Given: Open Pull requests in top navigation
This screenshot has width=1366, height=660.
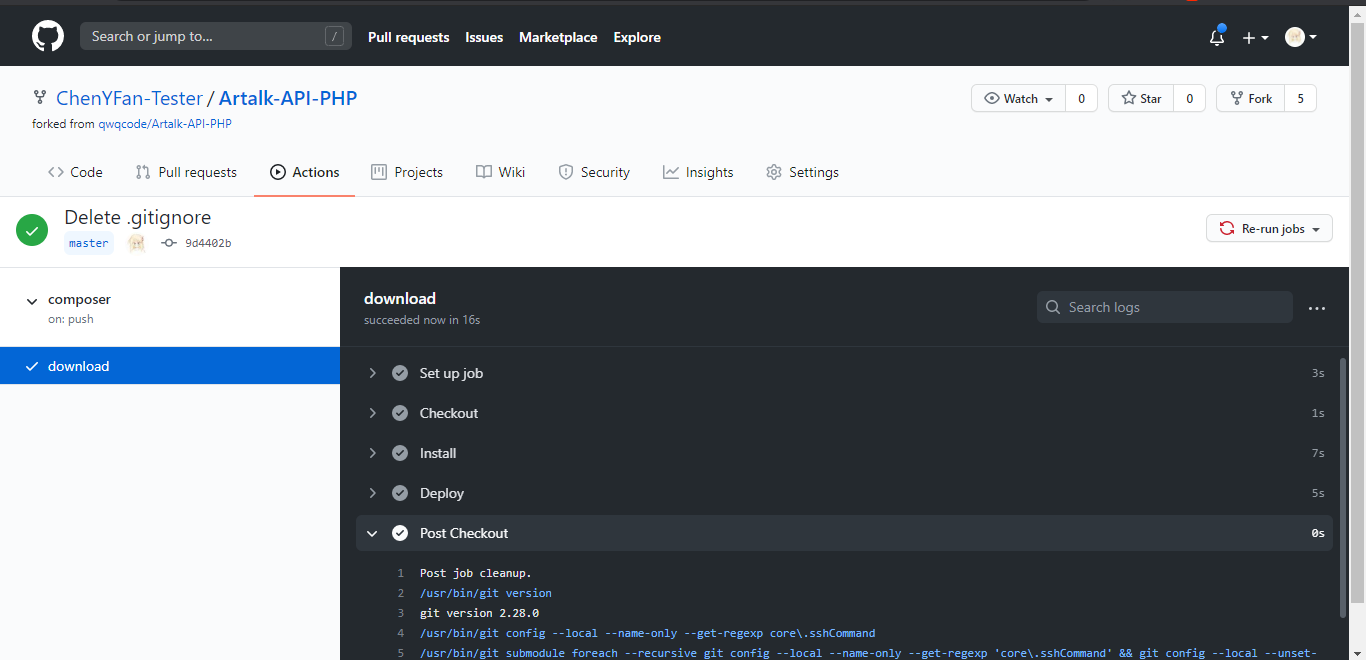Looking at the screenshot, I should coord(409,37).
